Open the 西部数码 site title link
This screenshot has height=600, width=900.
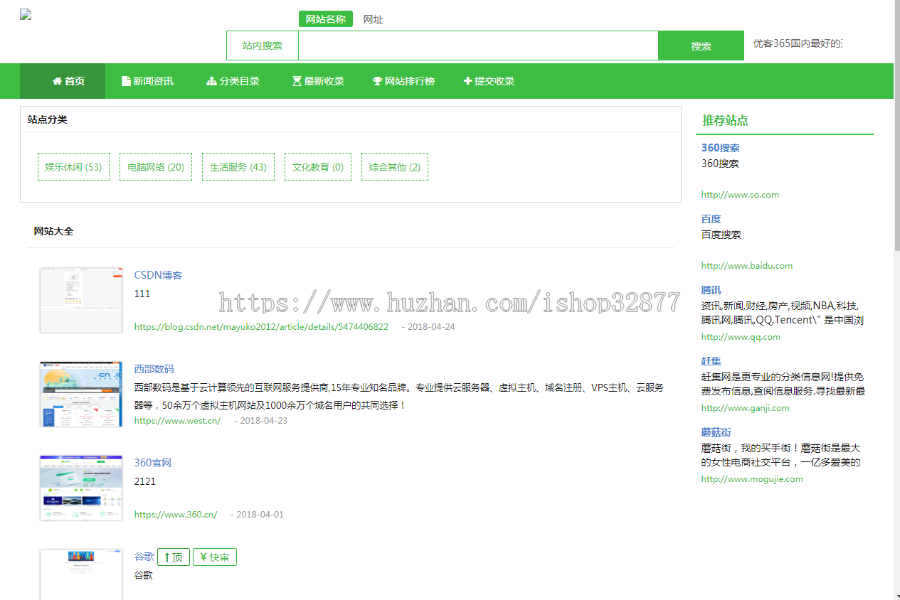154,369
